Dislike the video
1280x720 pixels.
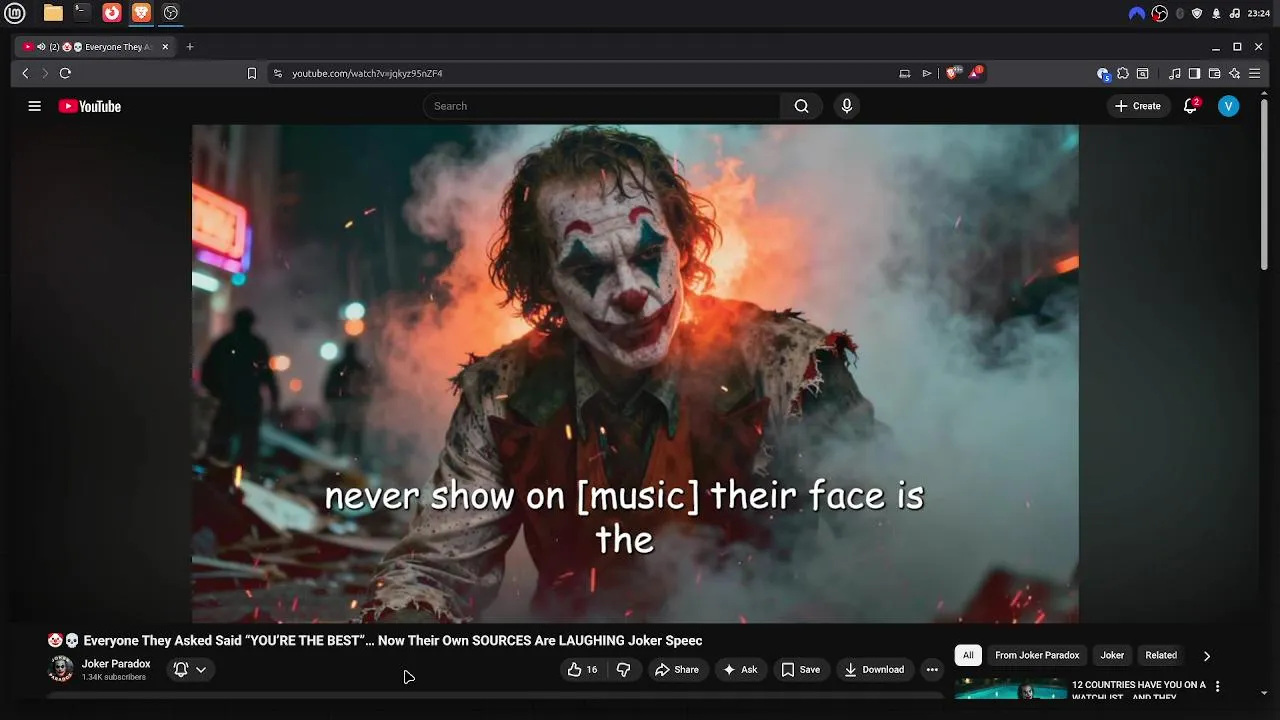pos(623,670)
